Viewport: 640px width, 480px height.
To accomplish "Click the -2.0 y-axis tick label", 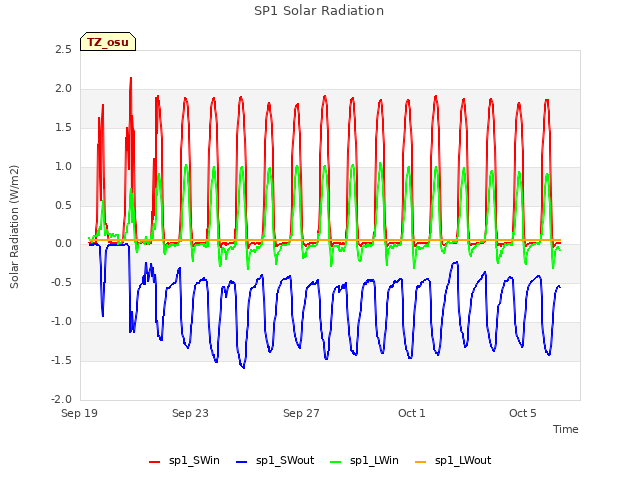I will tap(61, 399).
